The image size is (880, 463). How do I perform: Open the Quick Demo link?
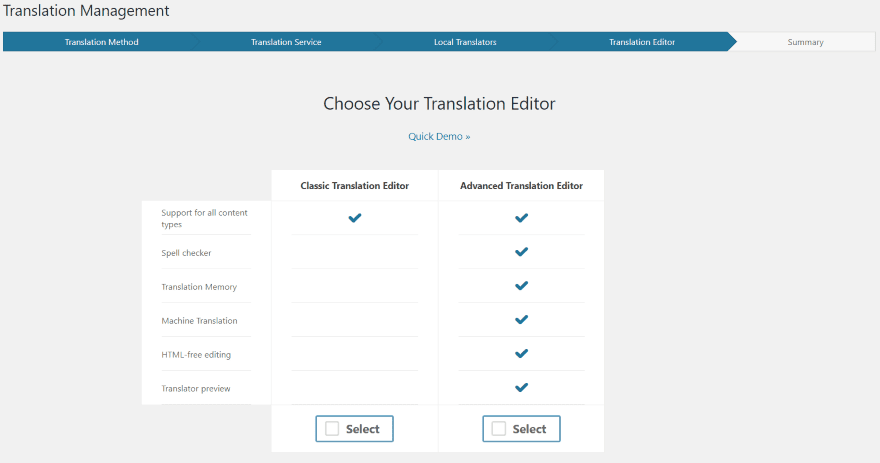(x=439, y=136)
